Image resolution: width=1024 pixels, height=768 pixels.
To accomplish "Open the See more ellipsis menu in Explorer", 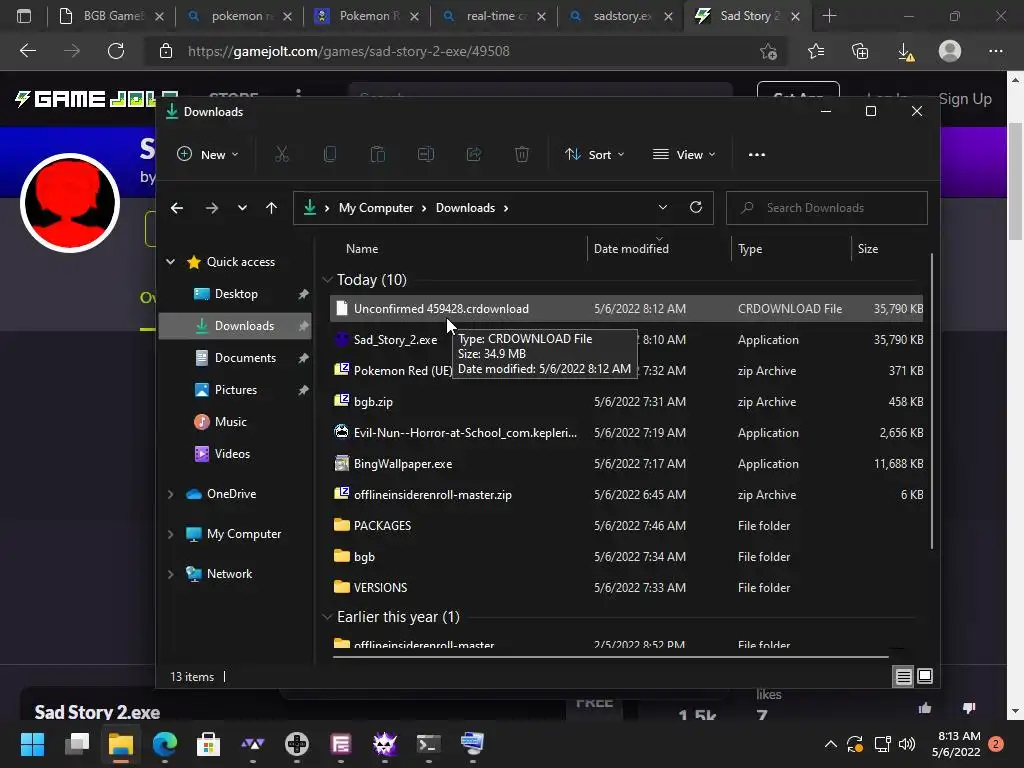I will click(757, 155).
